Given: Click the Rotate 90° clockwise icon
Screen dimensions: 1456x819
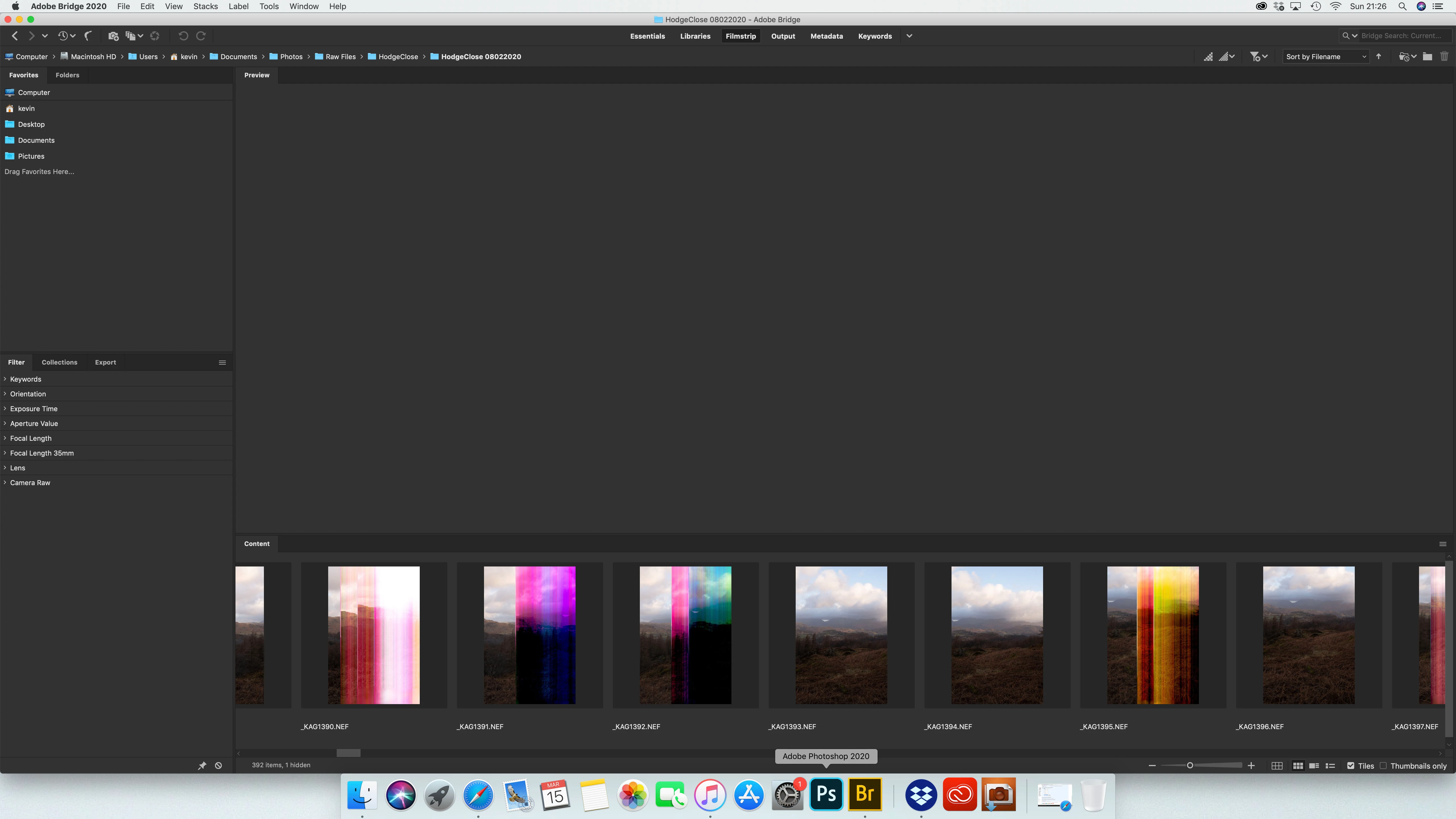Looking at the screenshot, I should click(201, 36).
